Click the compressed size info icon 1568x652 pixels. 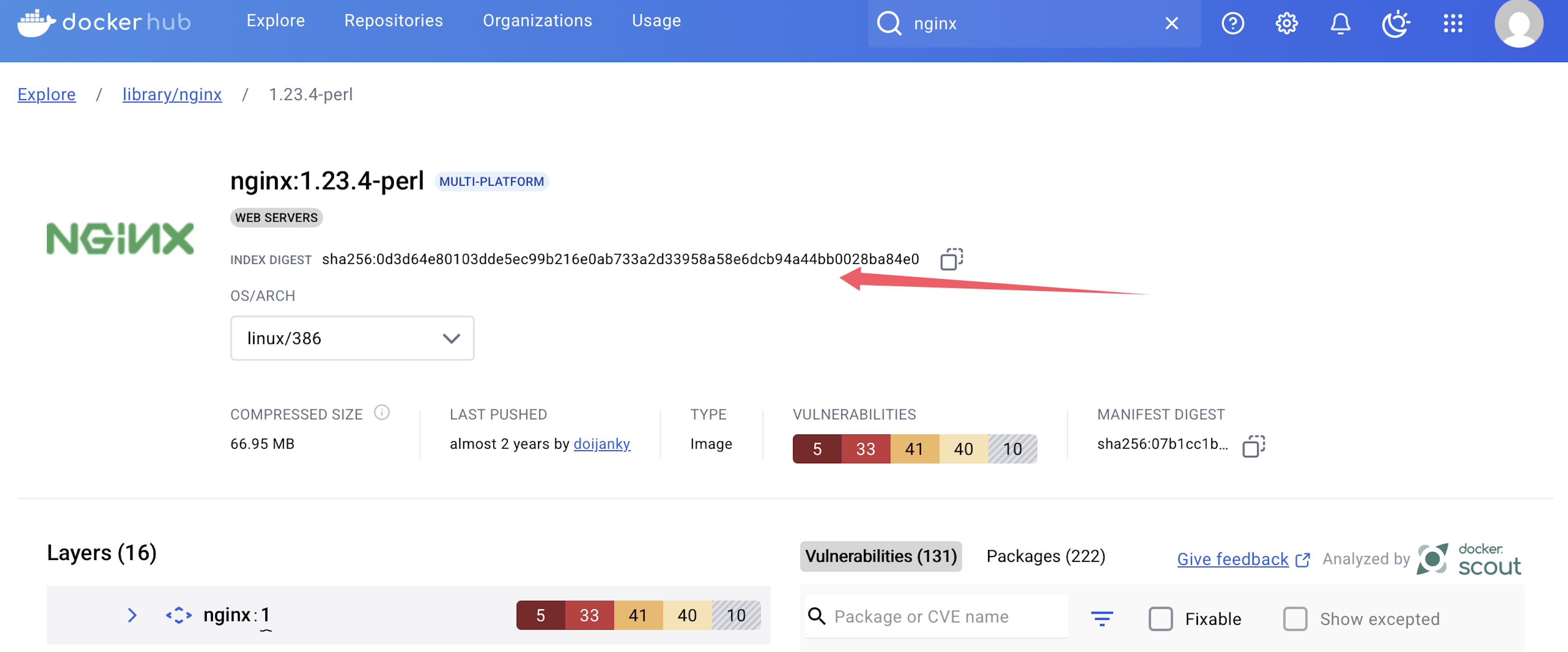(x=382, y=413)
